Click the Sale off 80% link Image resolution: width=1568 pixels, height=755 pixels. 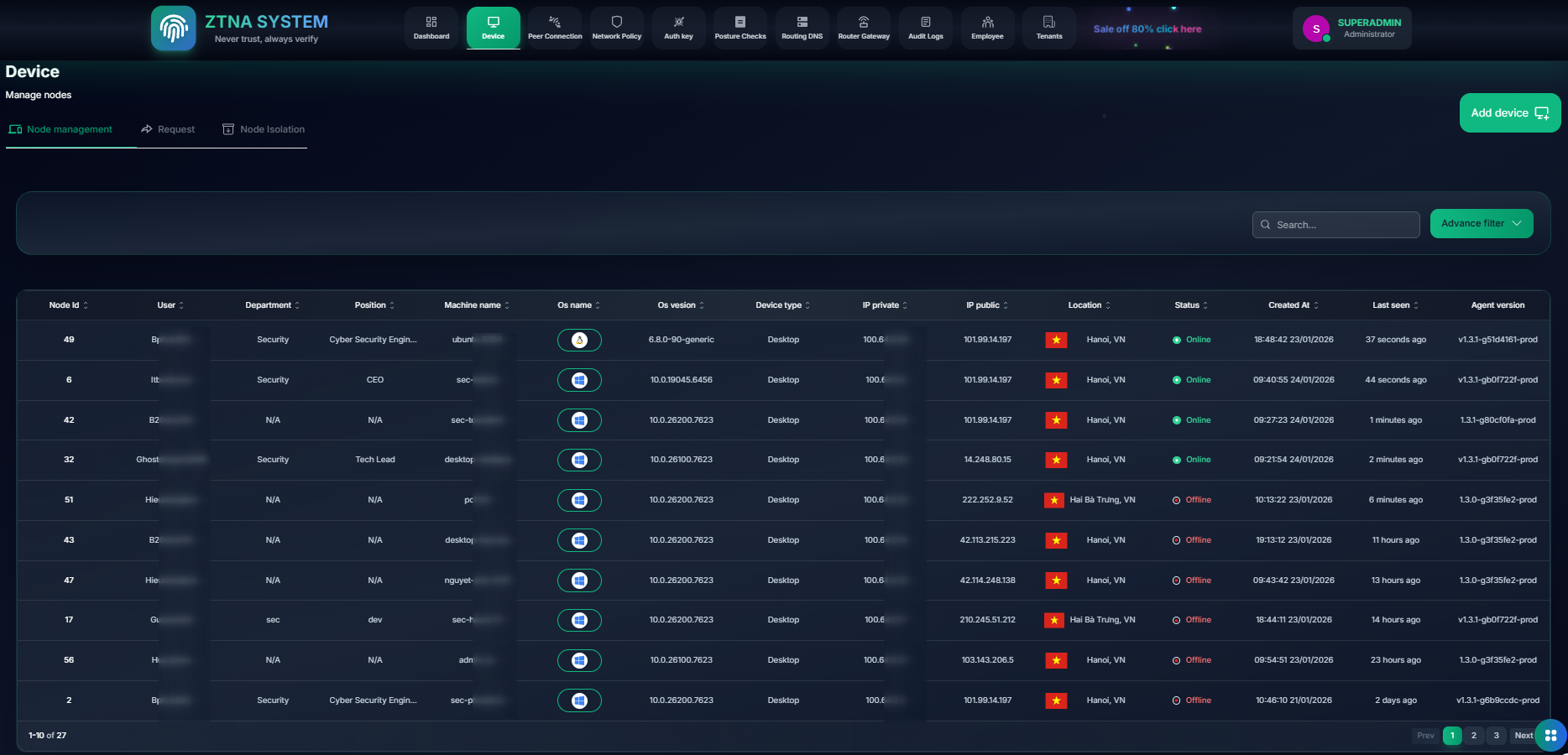pyautogui.click(x=1147, y=29)
